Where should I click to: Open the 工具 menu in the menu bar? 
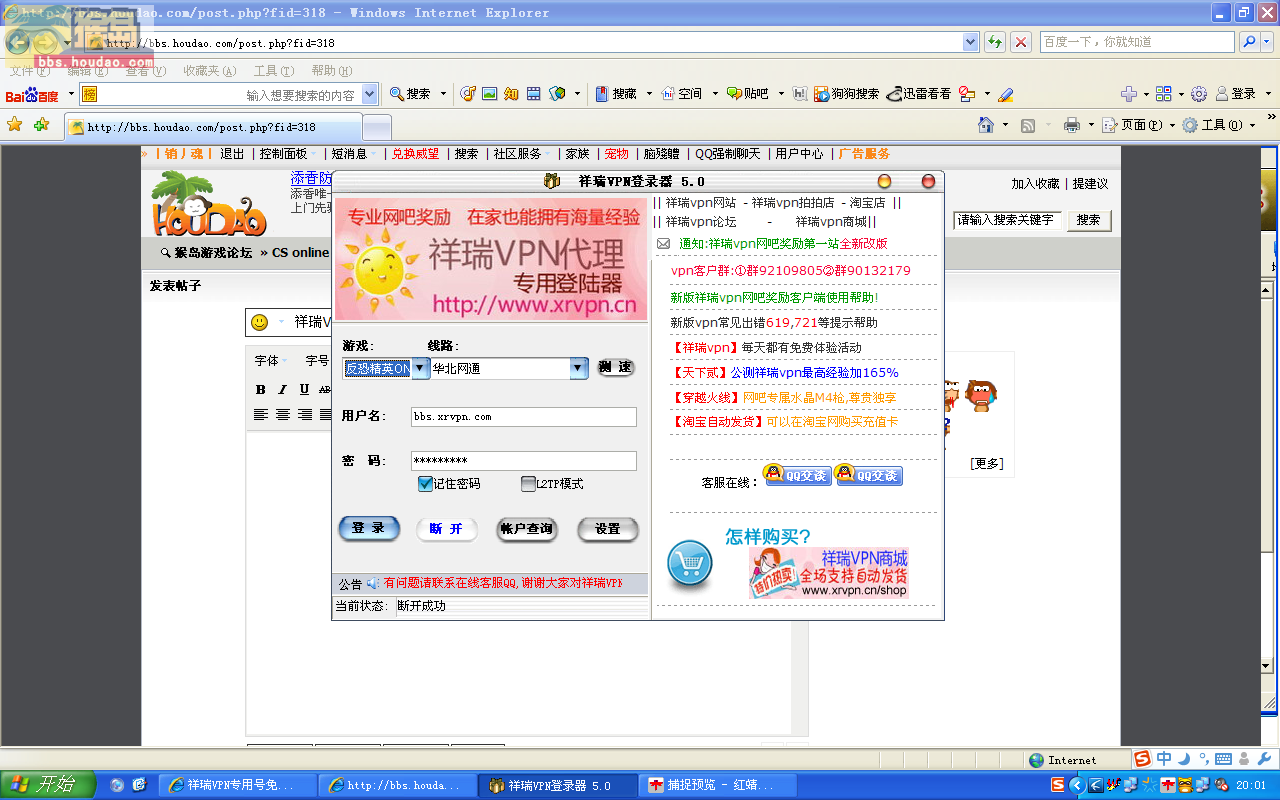click(273, 71)
